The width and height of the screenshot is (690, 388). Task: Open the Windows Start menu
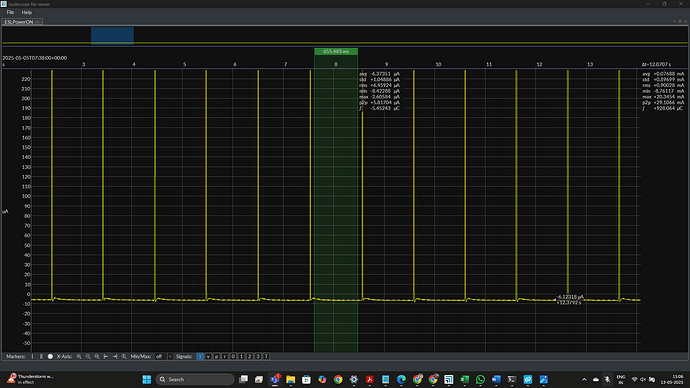(x=147, y=379)
